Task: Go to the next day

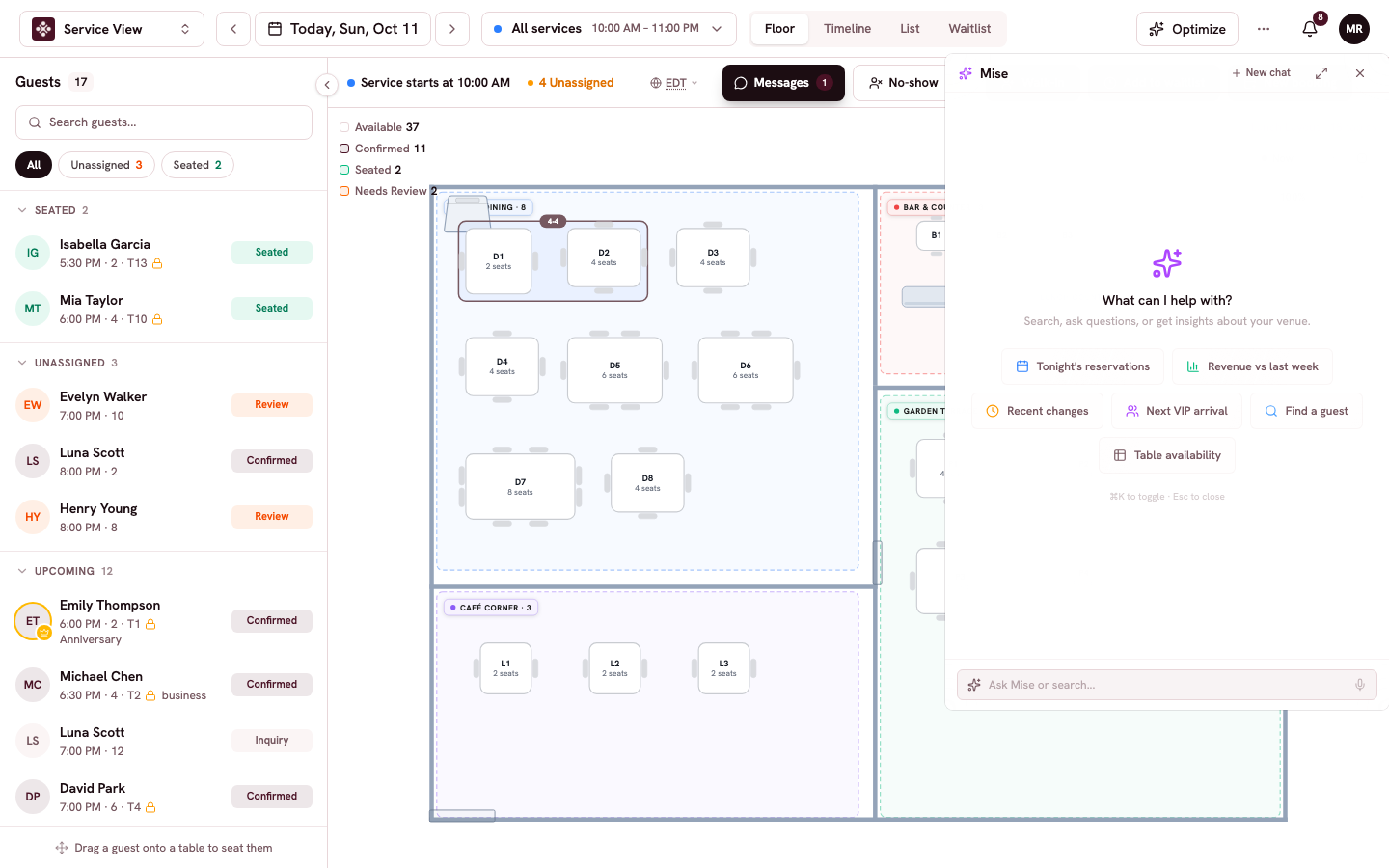Action: point(452,29)
